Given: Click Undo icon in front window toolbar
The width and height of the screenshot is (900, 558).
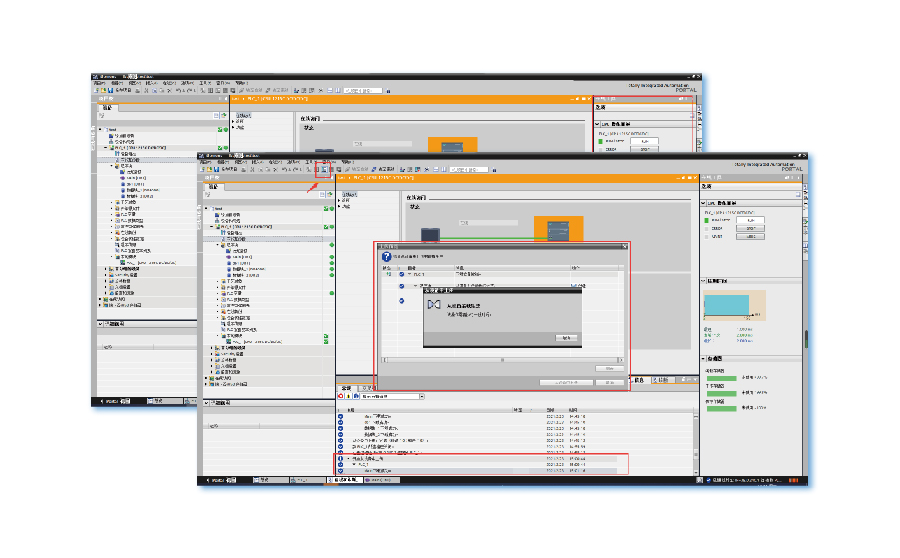Looking at the screenshot, I should click(285, 170).
